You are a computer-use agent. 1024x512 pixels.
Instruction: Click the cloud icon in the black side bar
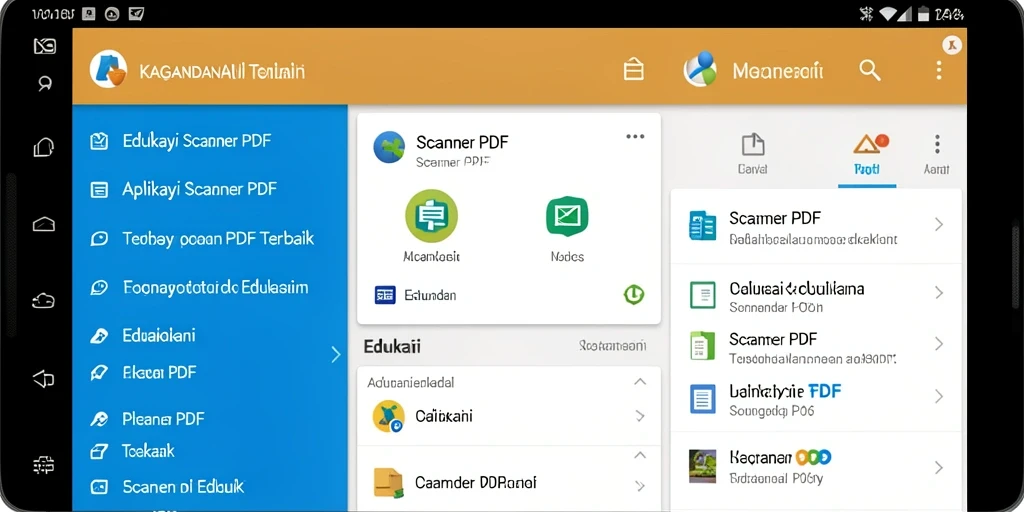44,300
